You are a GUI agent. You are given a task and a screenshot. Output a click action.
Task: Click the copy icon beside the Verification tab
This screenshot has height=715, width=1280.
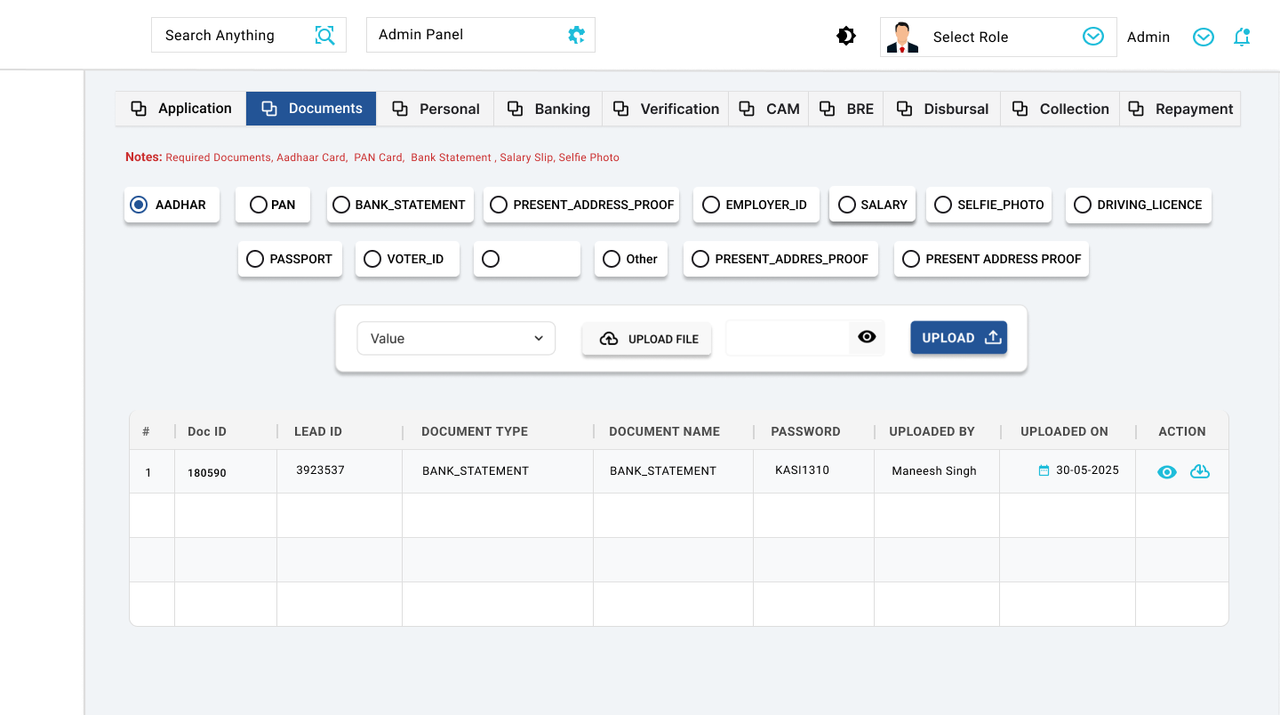click(620, 109)
